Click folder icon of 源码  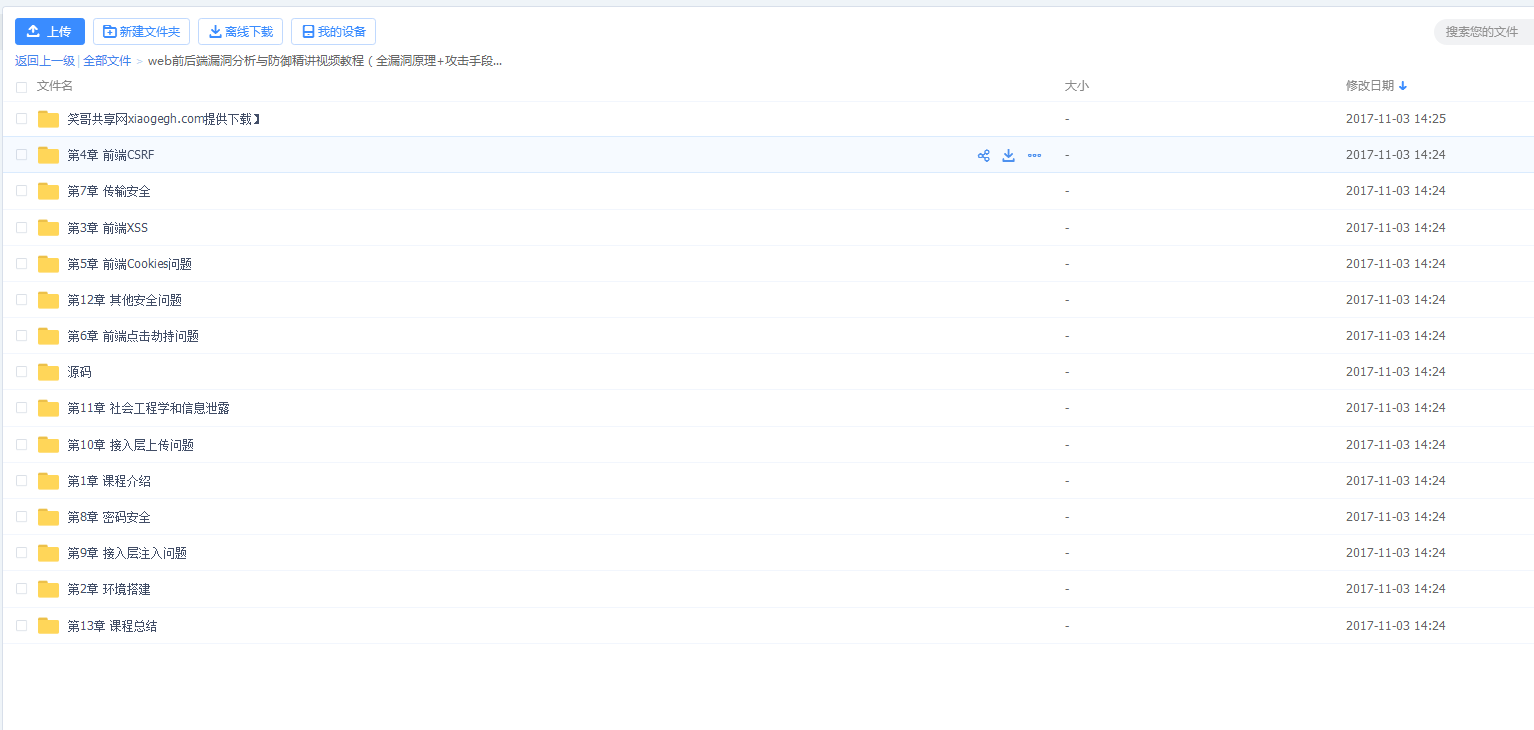point(49,372)
